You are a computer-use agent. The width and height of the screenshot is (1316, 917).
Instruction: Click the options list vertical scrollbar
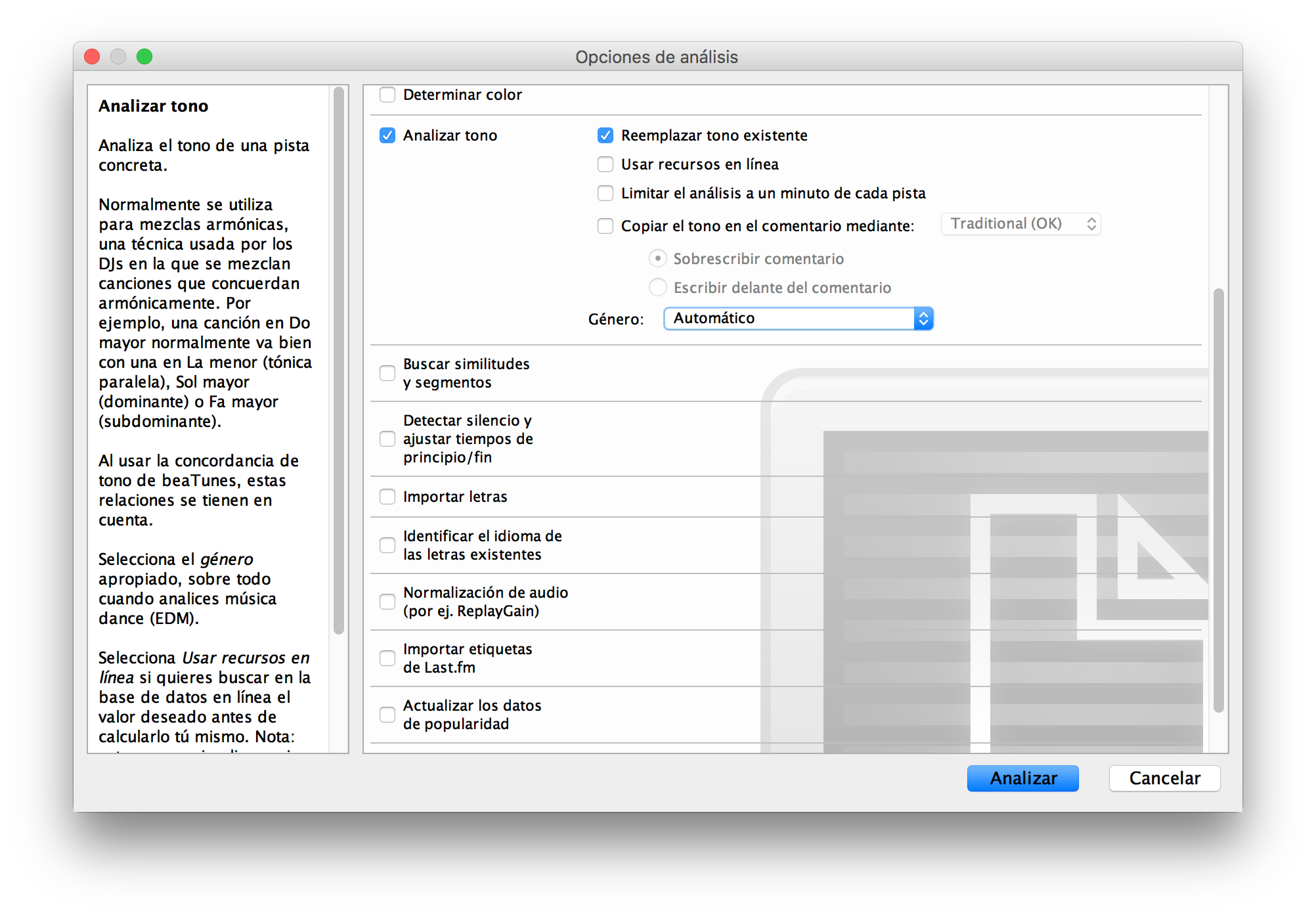coord(1219,499)
